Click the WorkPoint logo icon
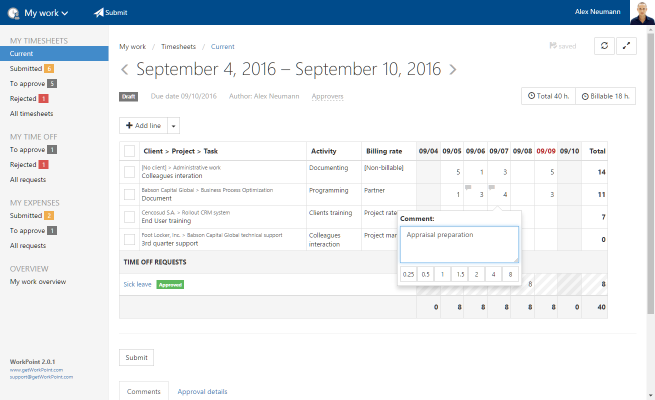Image resolution: width=655 pixels, height=400 pixels. click(12, 13)
